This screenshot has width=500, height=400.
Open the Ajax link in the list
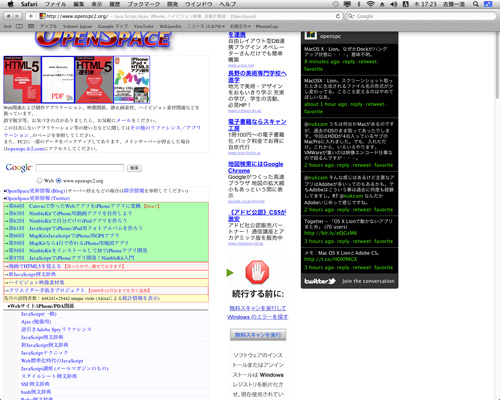(x=36, y=322)
